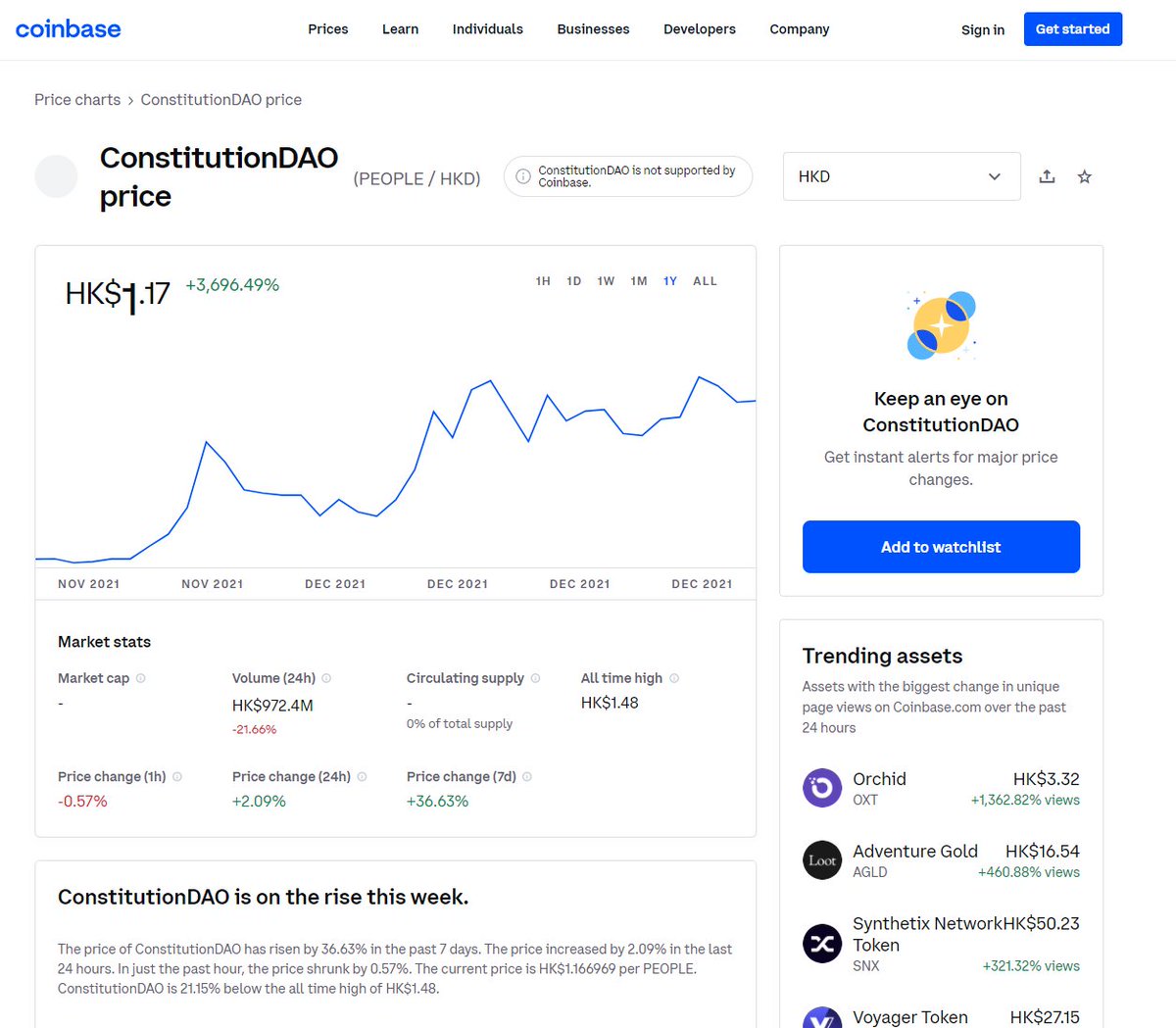The height and width of the screenshot is (1028, 1176).
Task: Click 'ConstitutionDAO is on the rise' heading
Action: (263, 897)
